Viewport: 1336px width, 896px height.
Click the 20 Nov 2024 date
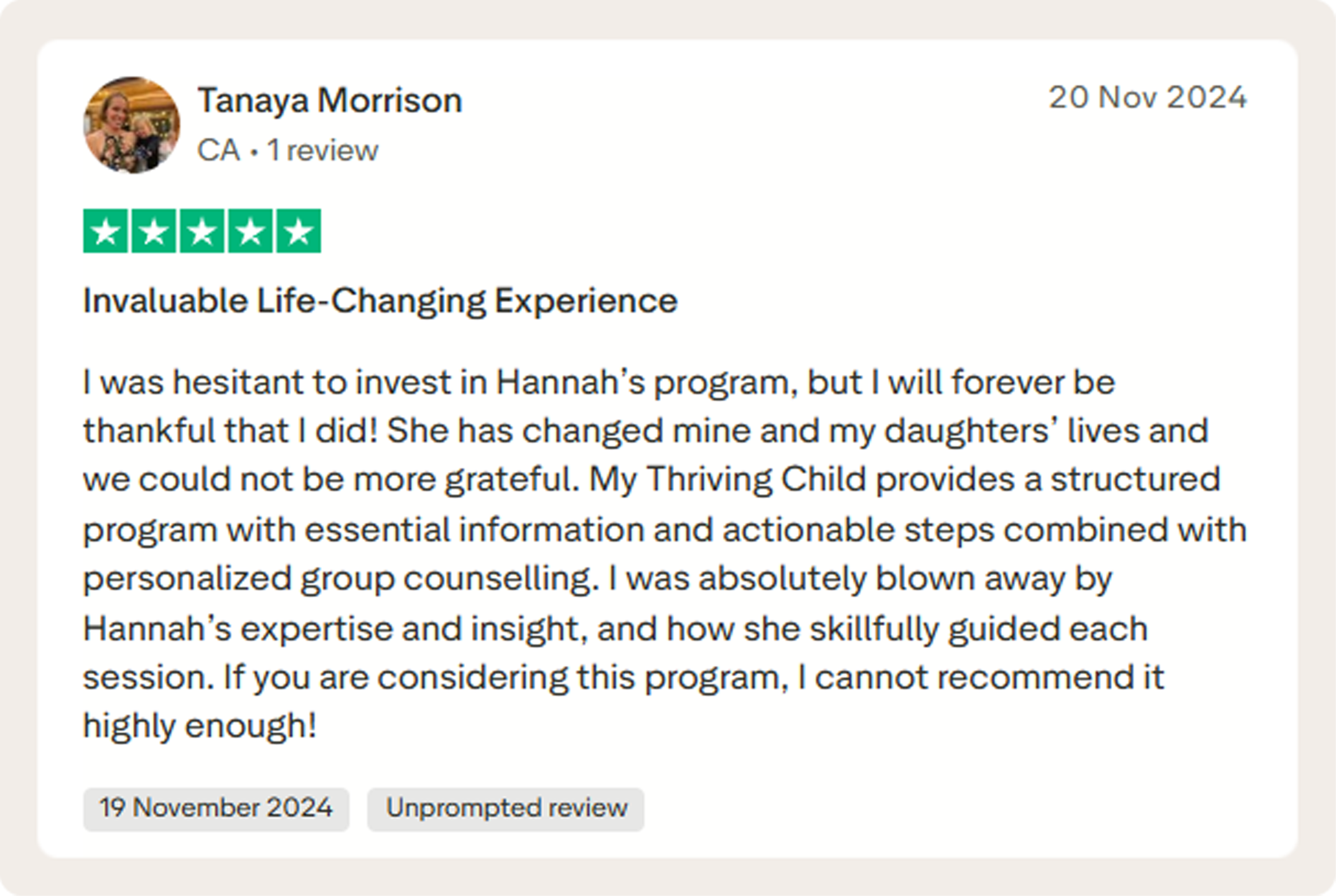1147,97
